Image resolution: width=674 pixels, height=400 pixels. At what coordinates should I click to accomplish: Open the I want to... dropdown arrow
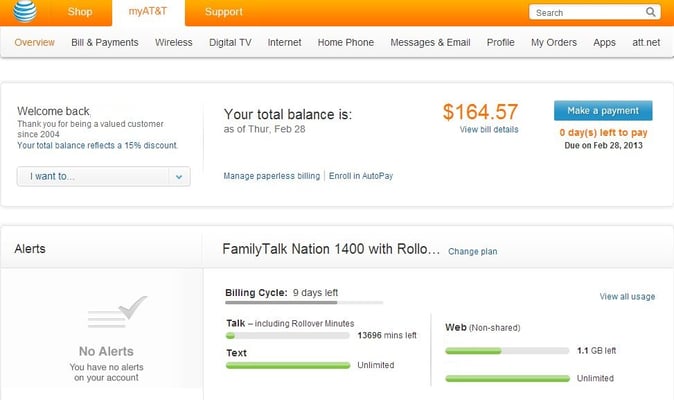(179, 177)
